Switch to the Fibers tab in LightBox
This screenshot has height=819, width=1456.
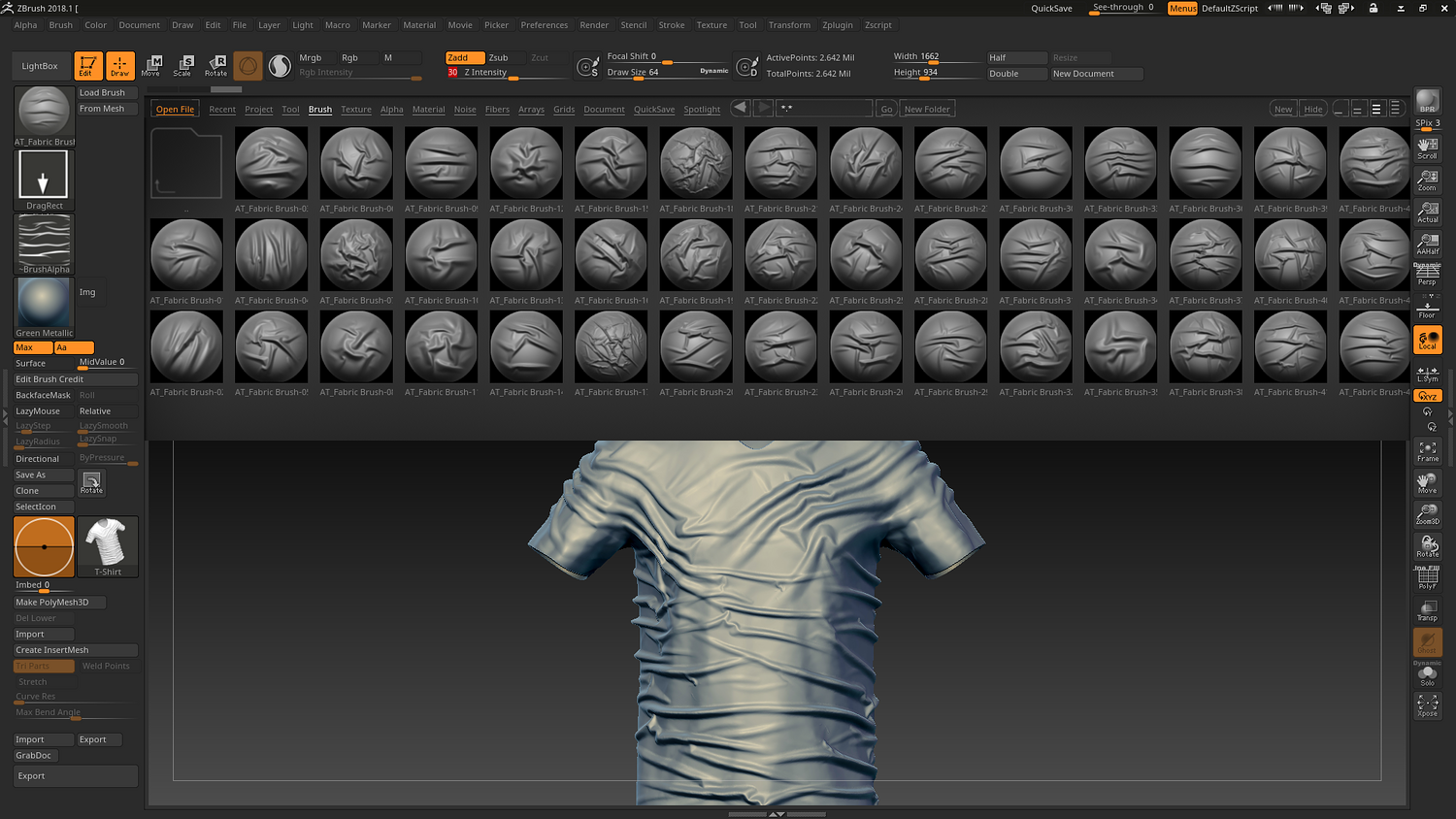pyautogui.click(x=497, y=110)
